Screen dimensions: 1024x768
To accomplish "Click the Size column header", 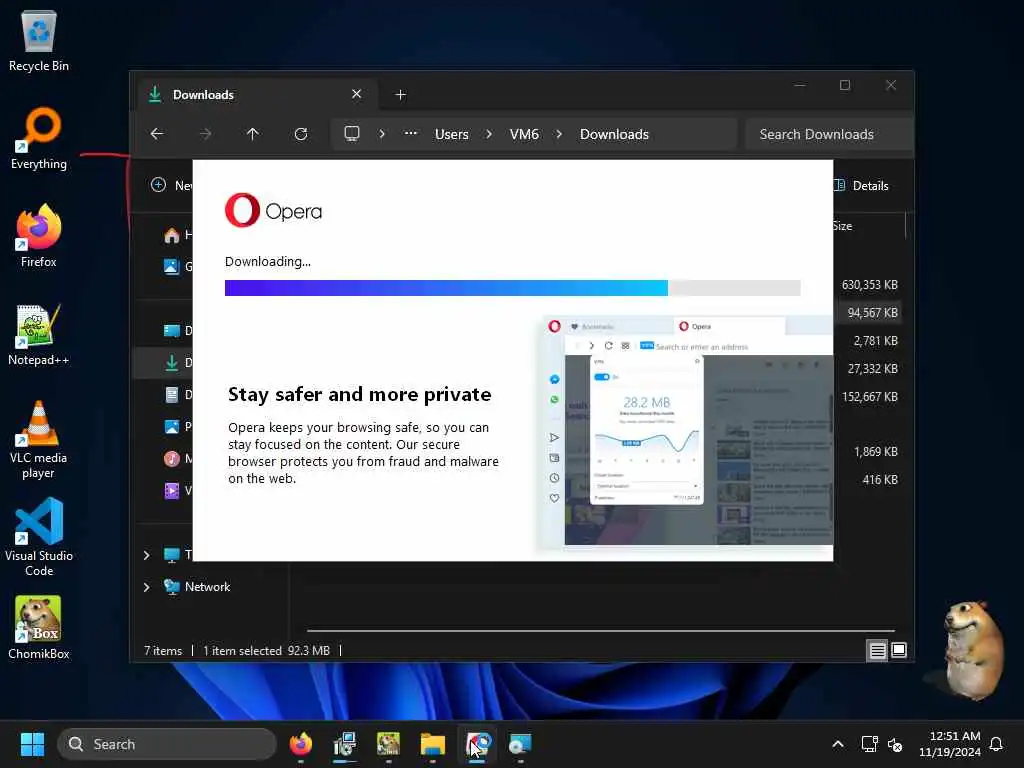I will coord(842,226).
